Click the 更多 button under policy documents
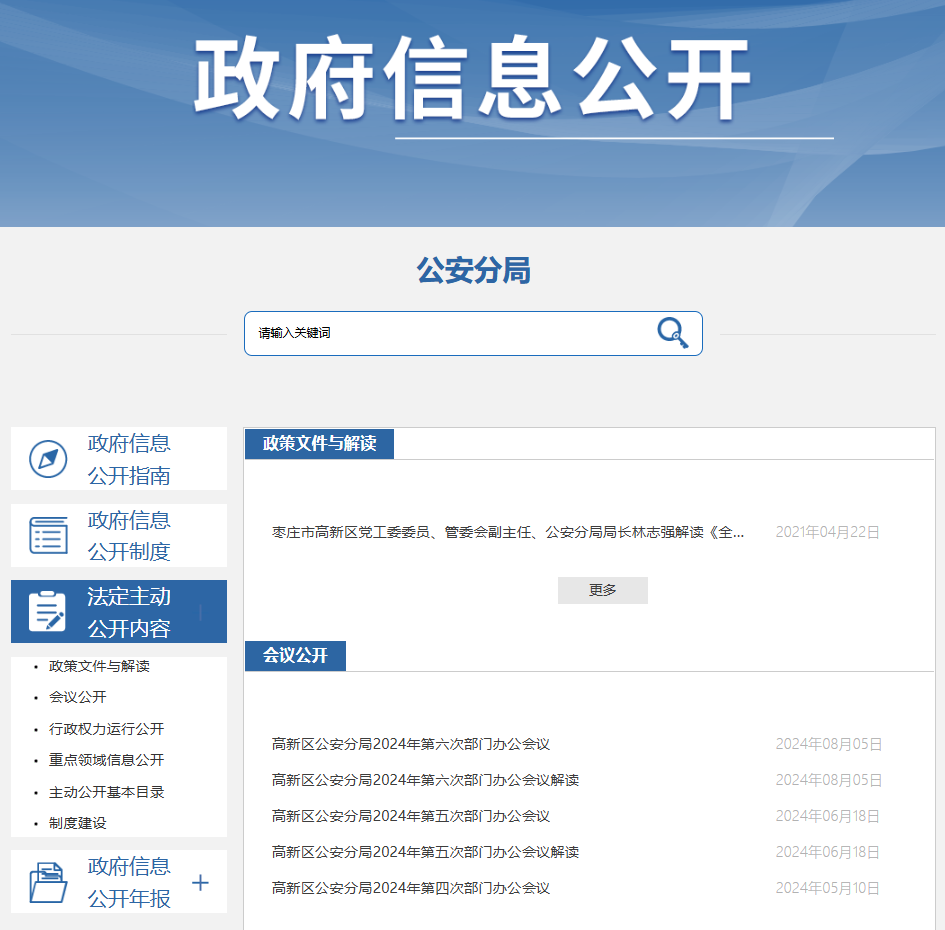 602,590
